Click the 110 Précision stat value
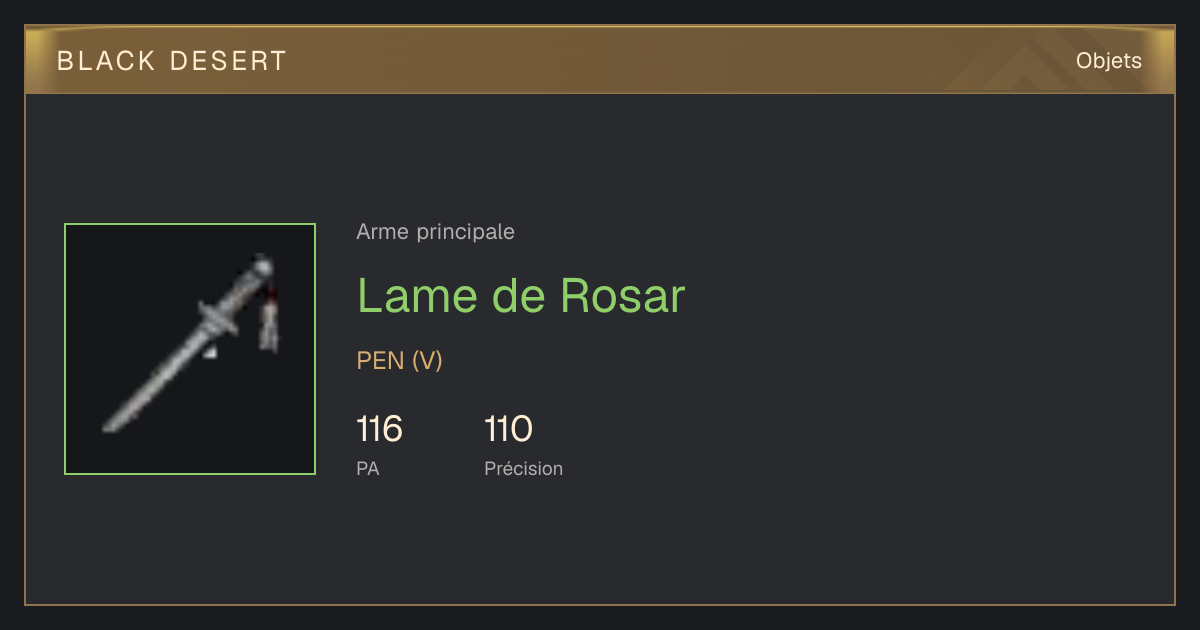This screenshot has width=1200, height=630. tap(508, 430)
